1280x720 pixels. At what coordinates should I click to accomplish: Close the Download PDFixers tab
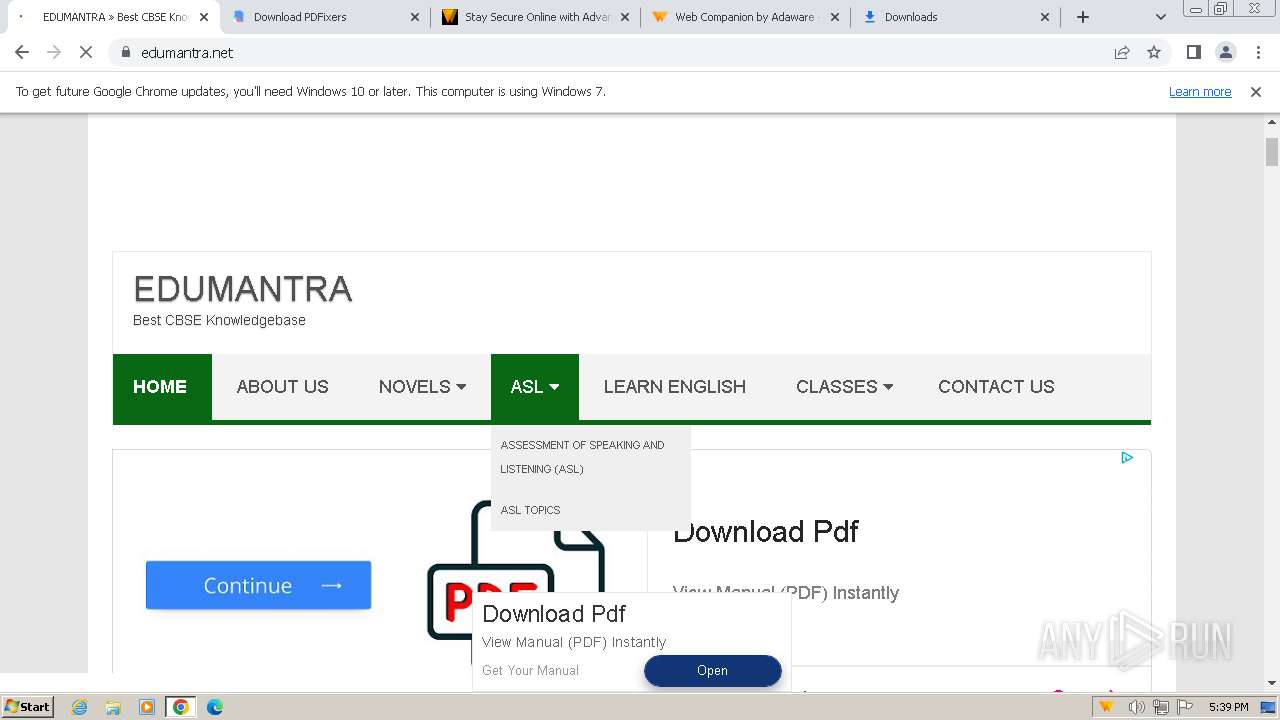tap(415, 17)
